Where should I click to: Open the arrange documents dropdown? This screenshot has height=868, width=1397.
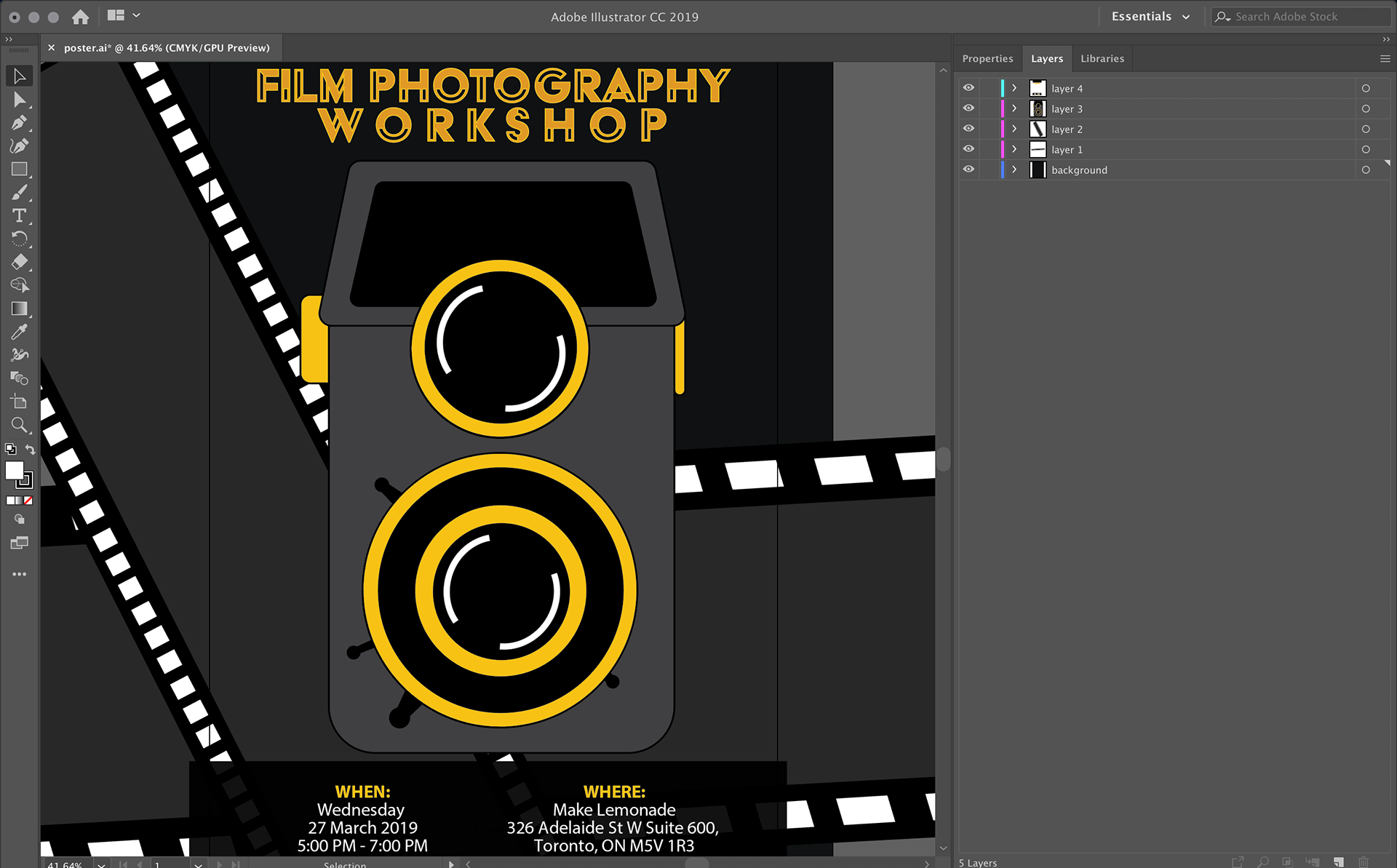[124, 15]
